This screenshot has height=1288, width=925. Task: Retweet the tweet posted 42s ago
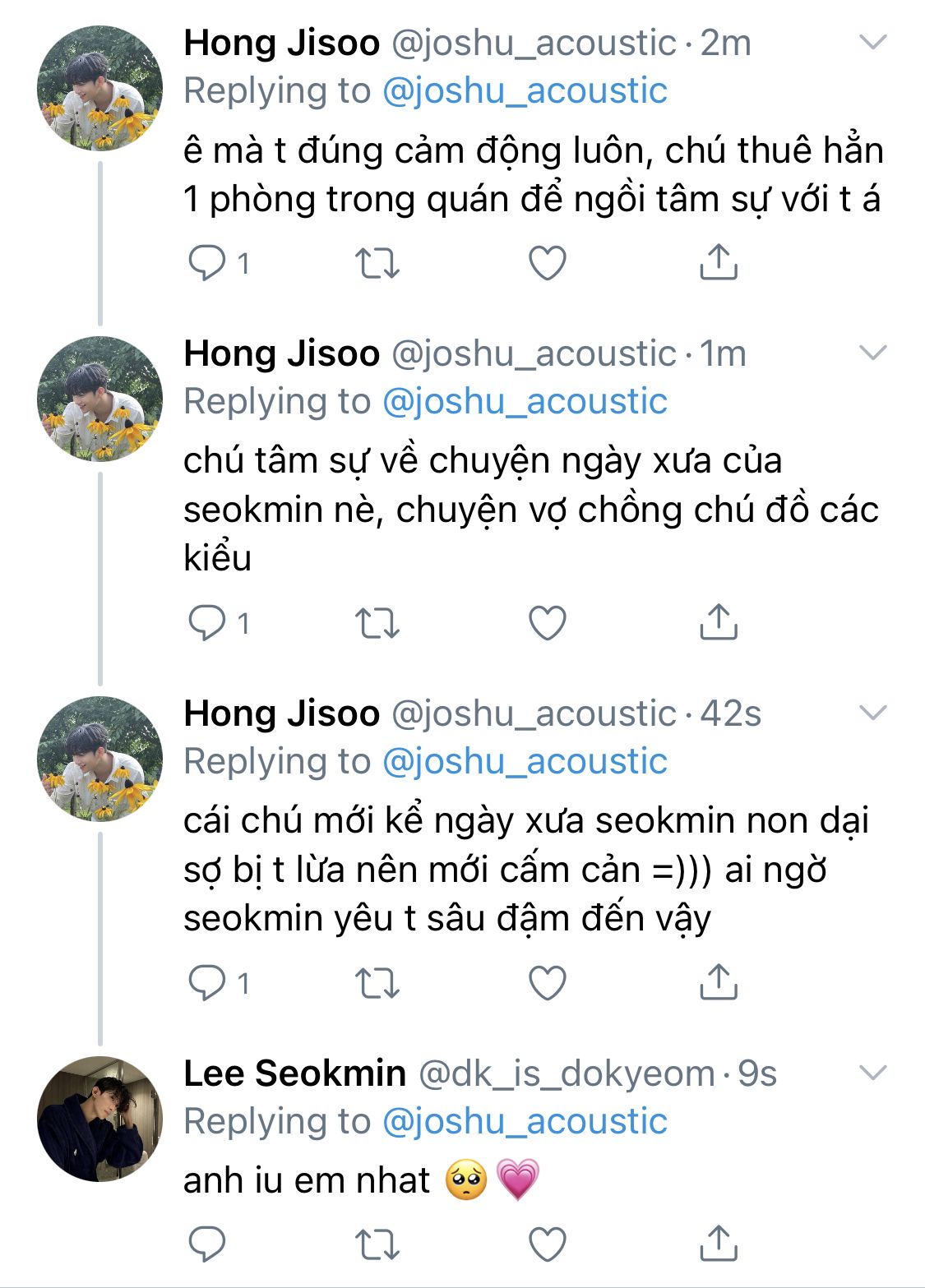pos(377,983)
